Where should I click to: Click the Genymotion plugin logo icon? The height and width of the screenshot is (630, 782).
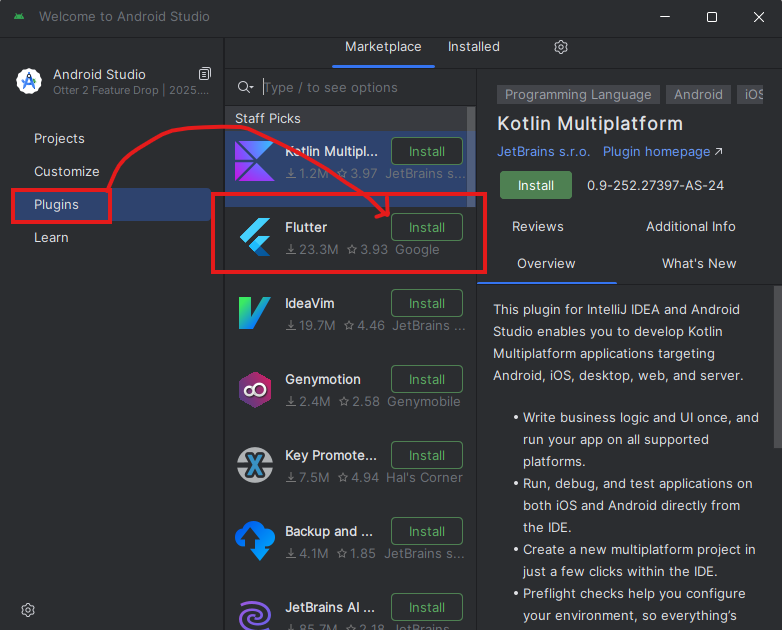[x=254, y=389]
